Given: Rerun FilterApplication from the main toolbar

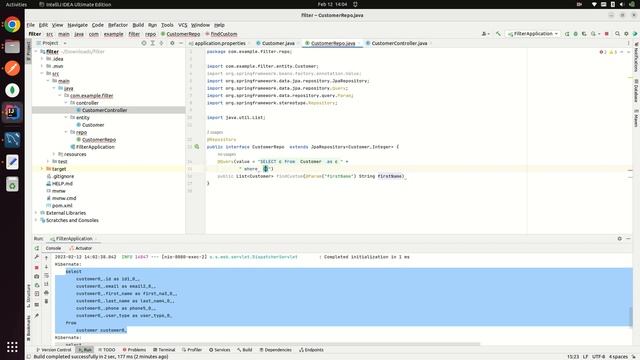Looking at the screenshot, I should (567, 34).
